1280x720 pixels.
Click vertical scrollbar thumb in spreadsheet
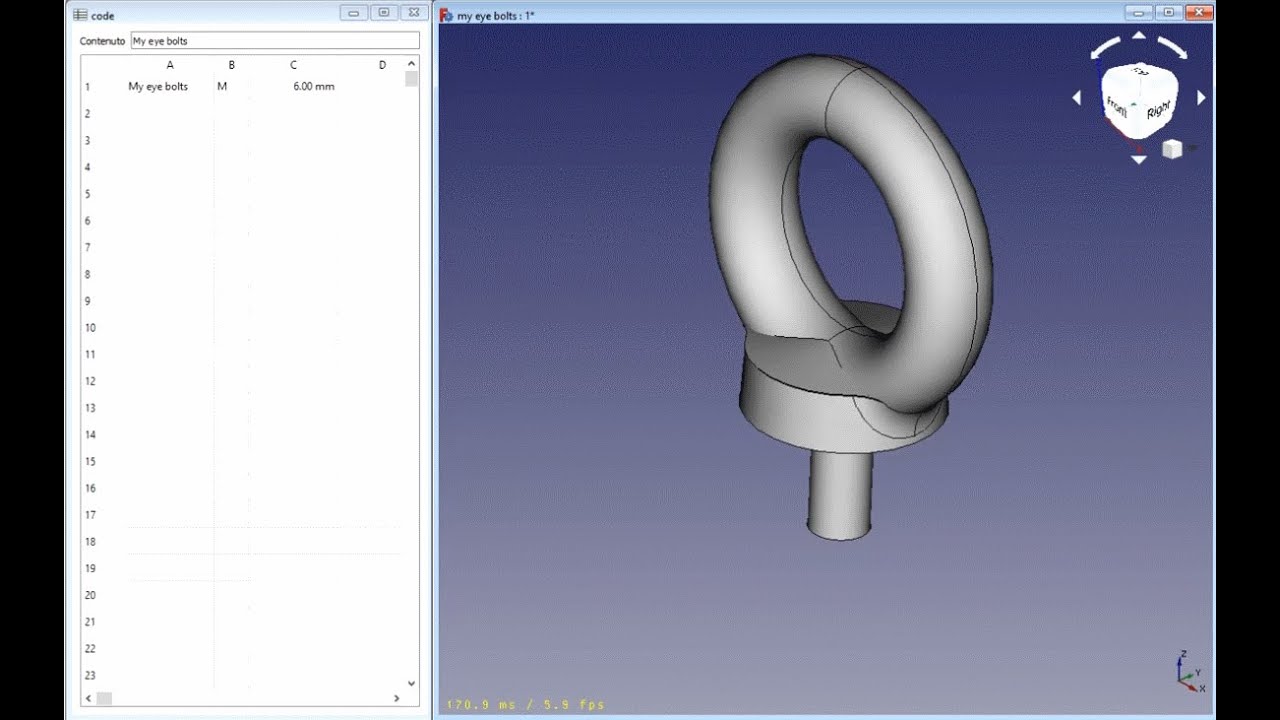pyautogui.click(x=411, y=79)
